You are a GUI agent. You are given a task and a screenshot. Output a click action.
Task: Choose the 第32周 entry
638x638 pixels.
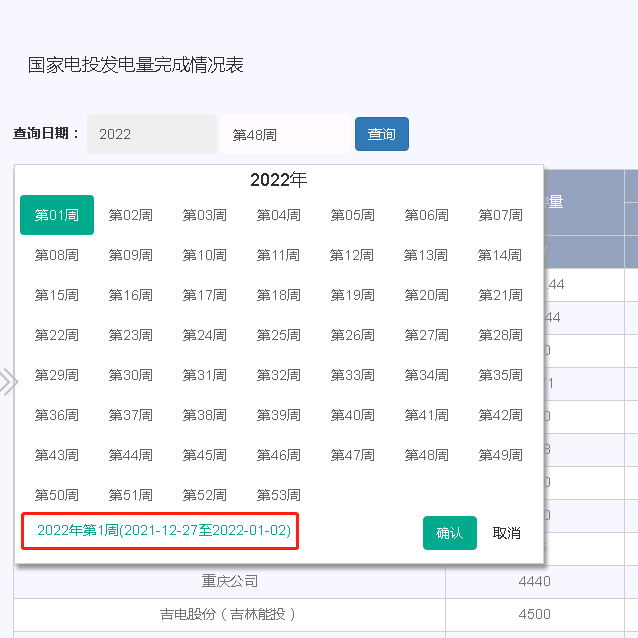[279, 375]
